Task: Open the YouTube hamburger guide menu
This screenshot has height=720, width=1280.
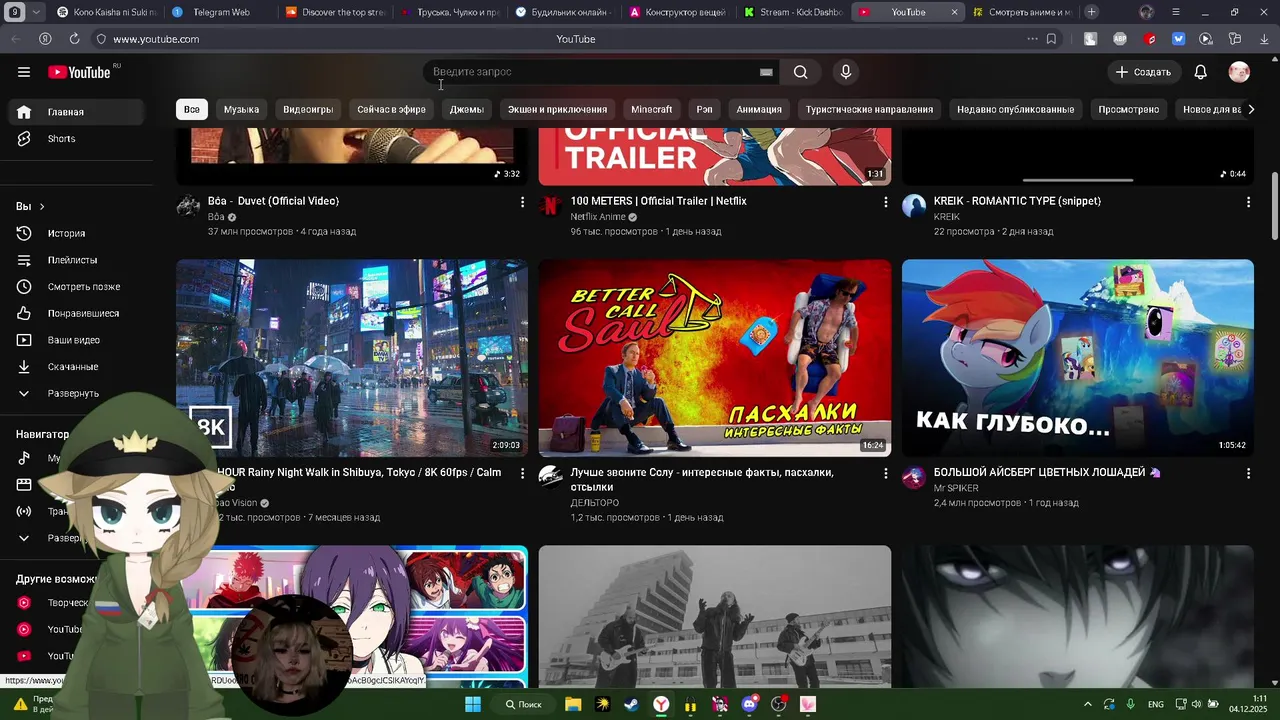Action: [24, 72]
